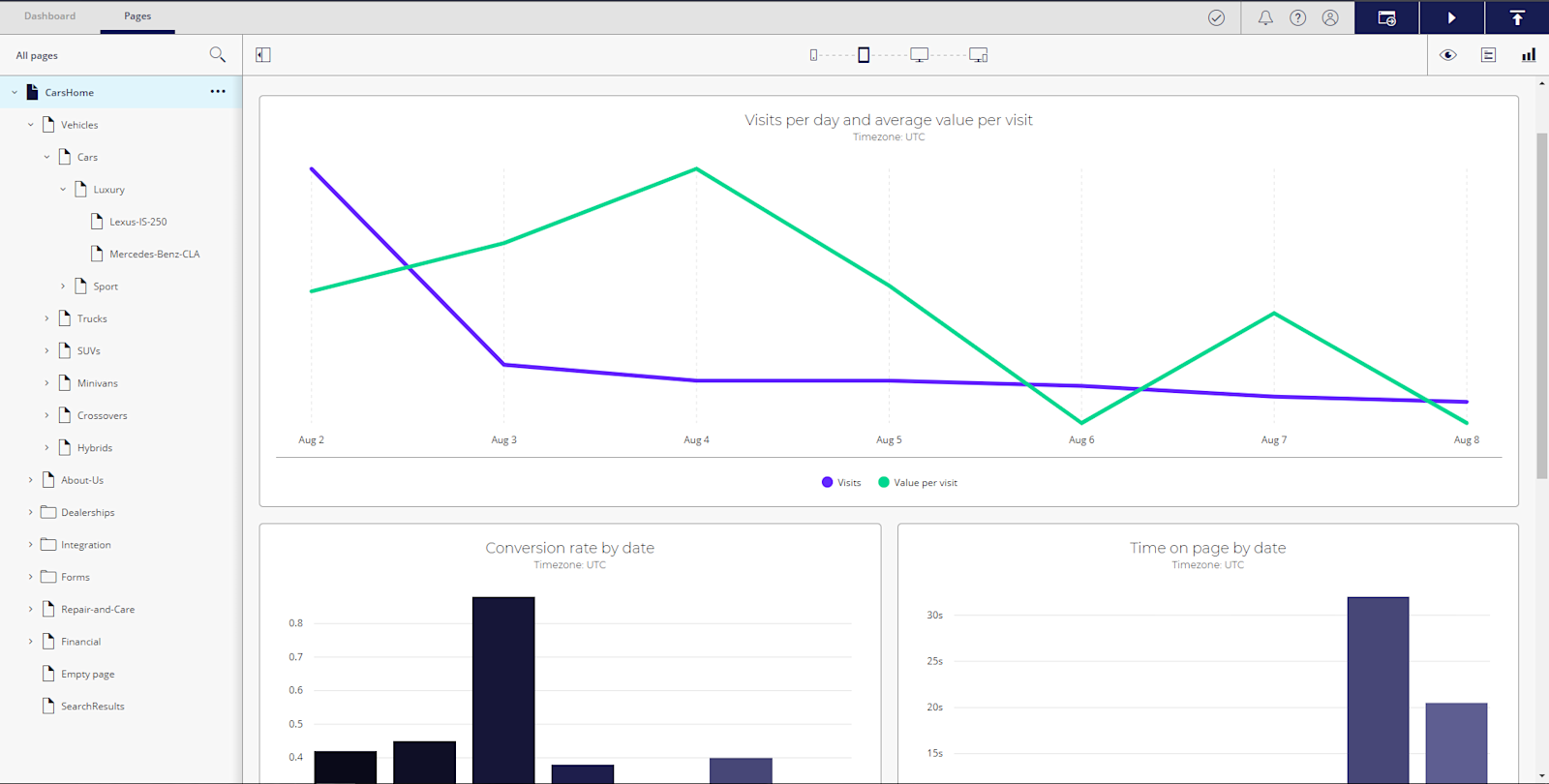Expand the SUVs tree node

46,351
